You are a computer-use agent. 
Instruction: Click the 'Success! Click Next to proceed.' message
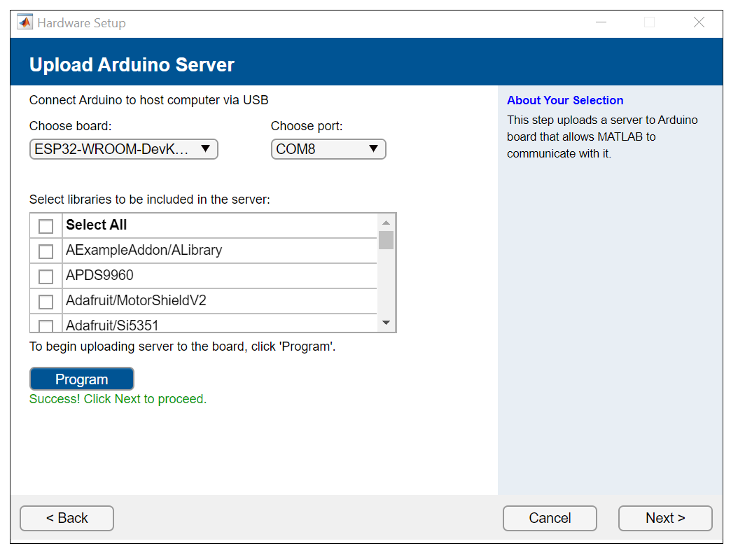pos(118,399)
